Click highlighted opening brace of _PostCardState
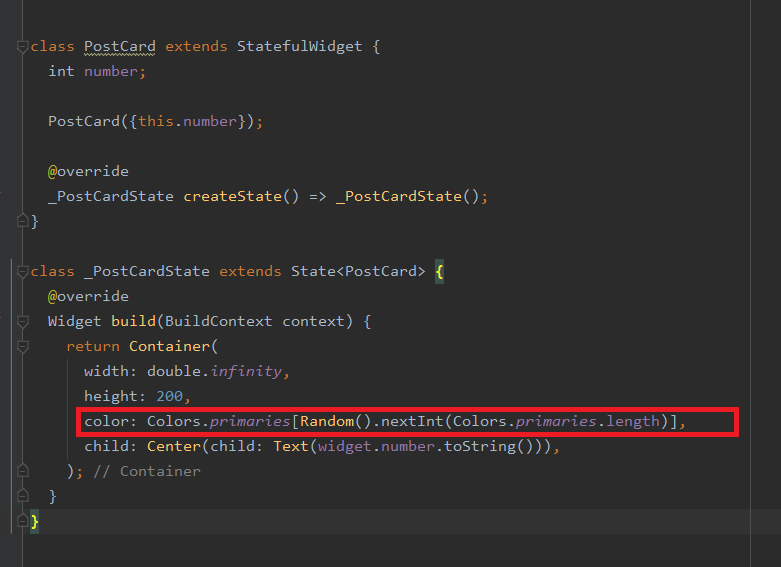 click(x=439, y=272)
